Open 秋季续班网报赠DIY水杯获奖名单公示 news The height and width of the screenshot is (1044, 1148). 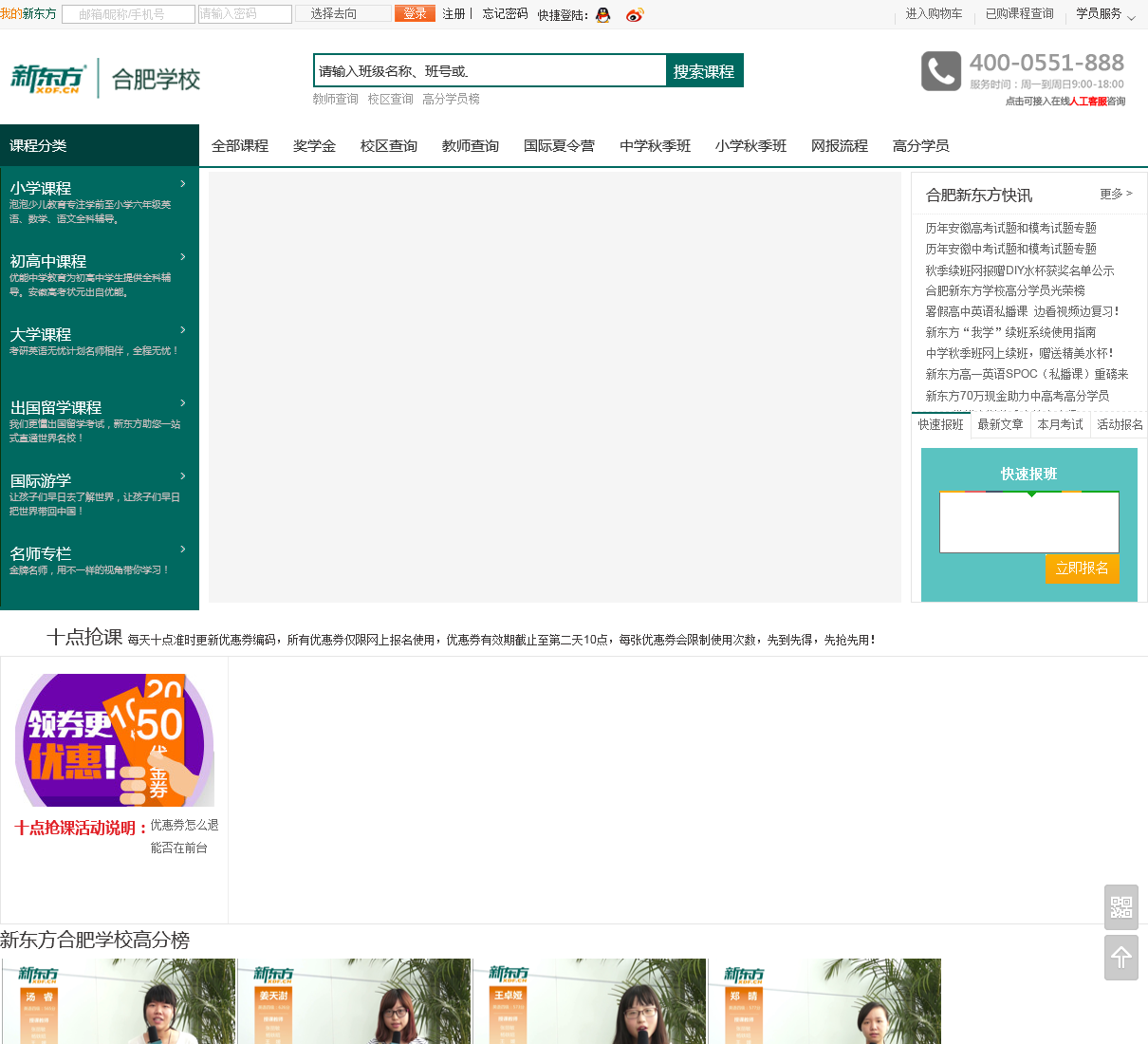[x=1020, y=270]
